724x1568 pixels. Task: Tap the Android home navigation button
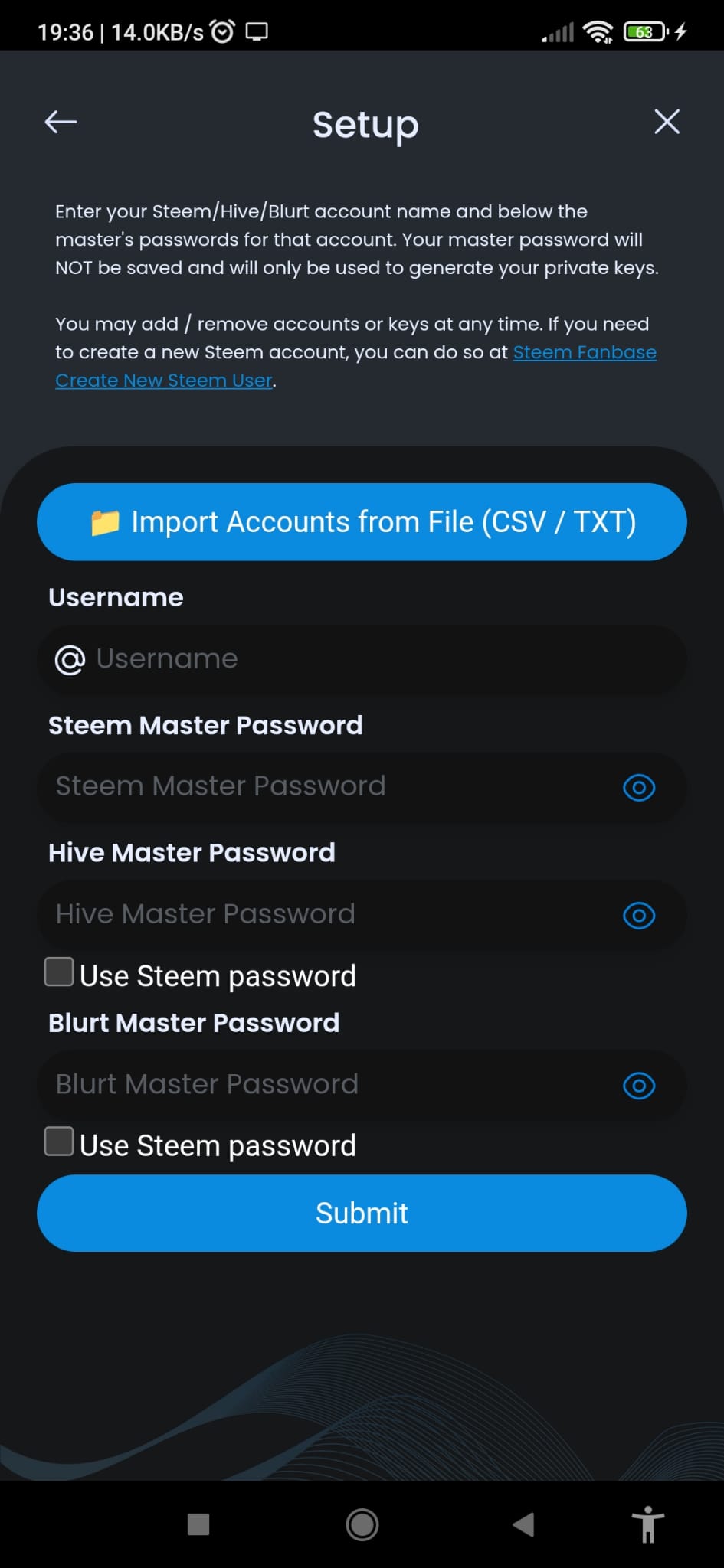point(362,1525)
